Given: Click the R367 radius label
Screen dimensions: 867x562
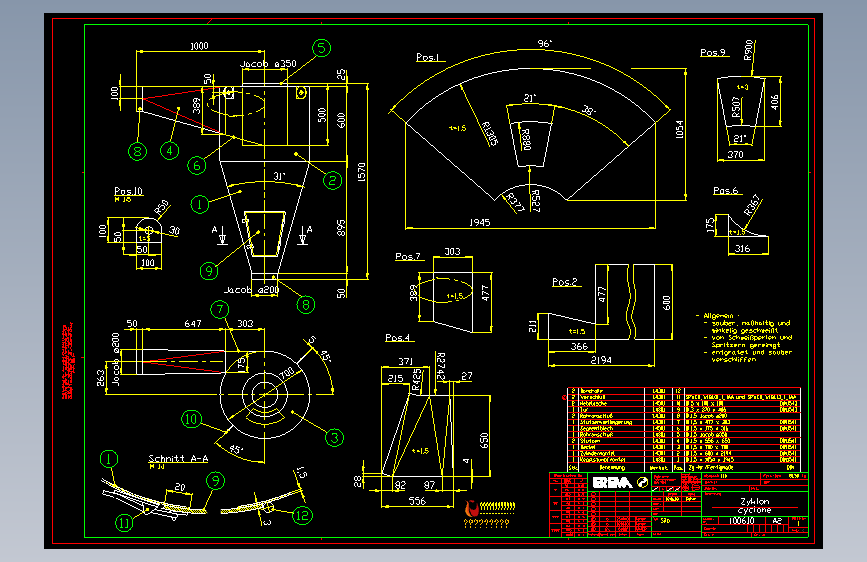Looking at the screenshot, I should 751,205.
